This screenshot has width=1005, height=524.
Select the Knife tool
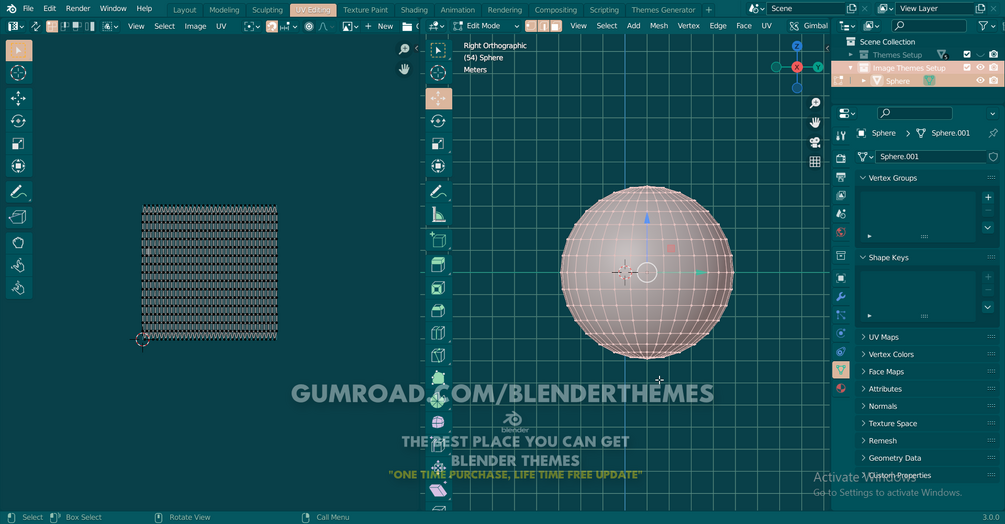click(x=438, y=355)
